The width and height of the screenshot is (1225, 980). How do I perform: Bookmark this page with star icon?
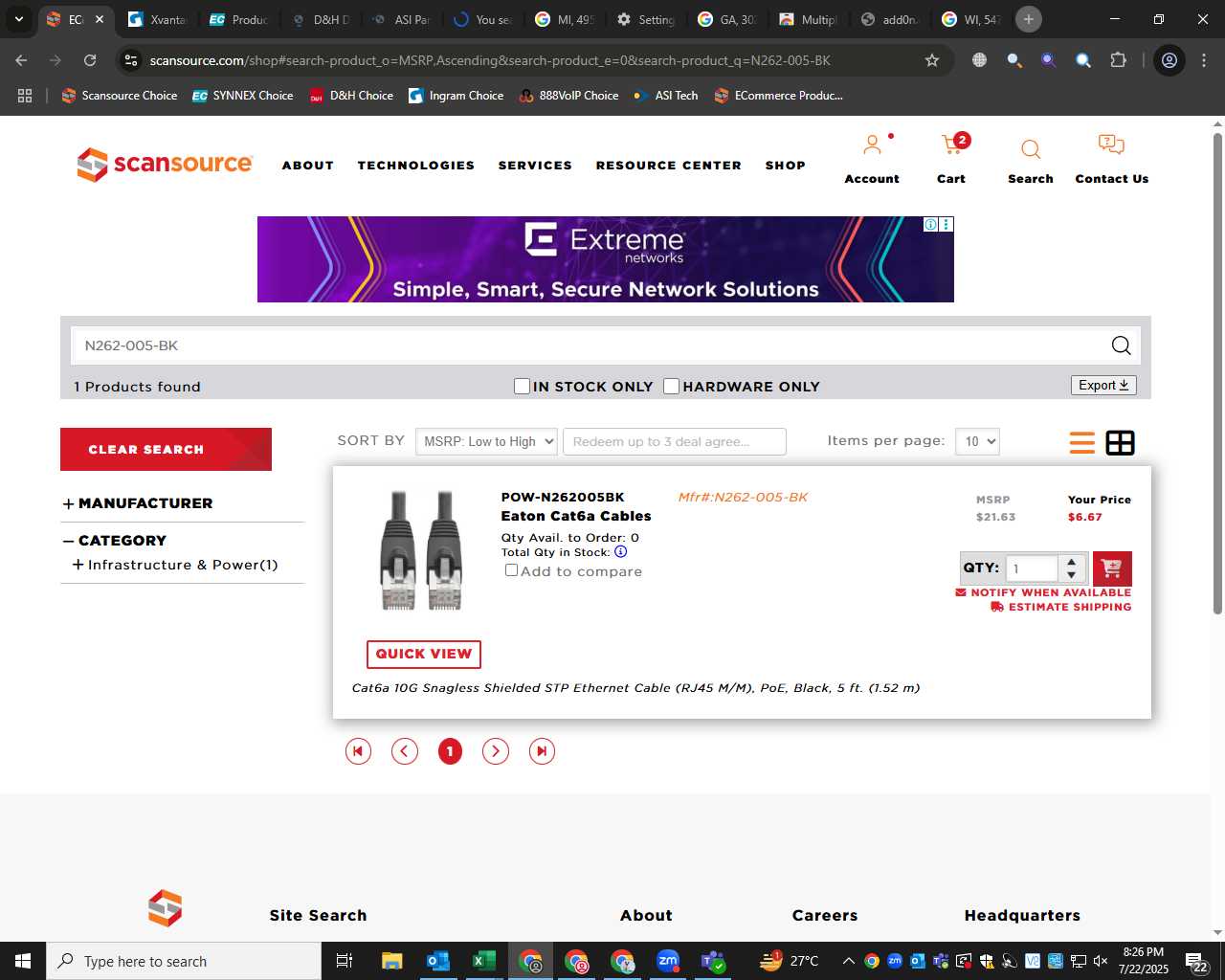coord(932,60)
